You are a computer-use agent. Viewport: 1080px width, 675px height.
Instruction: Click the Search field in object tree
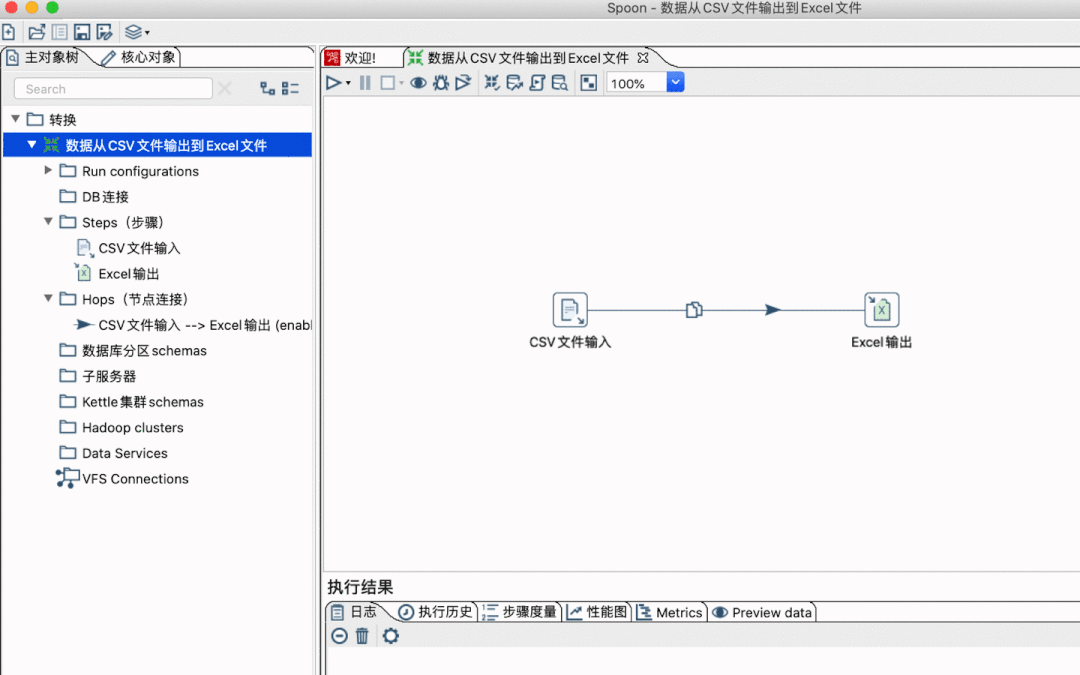click(113, 89)
